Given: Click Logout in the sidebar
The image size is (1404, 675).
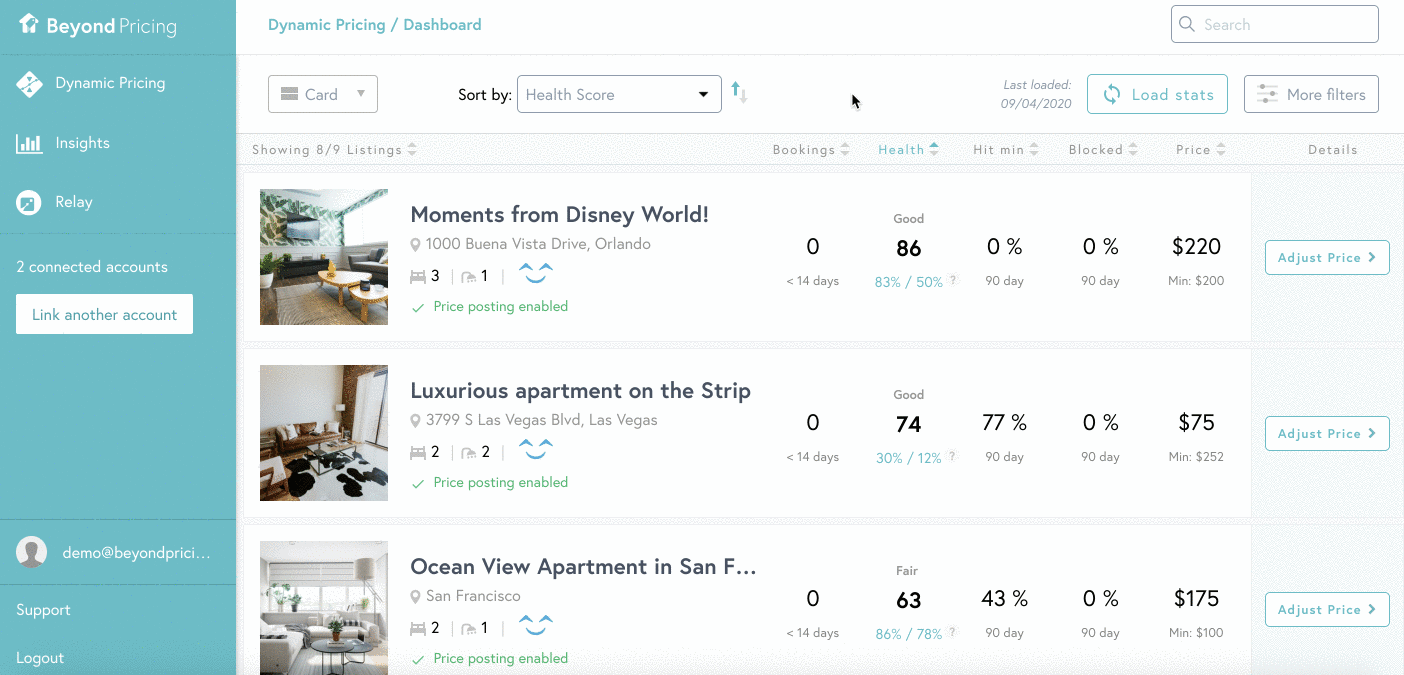Looking at the screenshot, I should 40,658.
